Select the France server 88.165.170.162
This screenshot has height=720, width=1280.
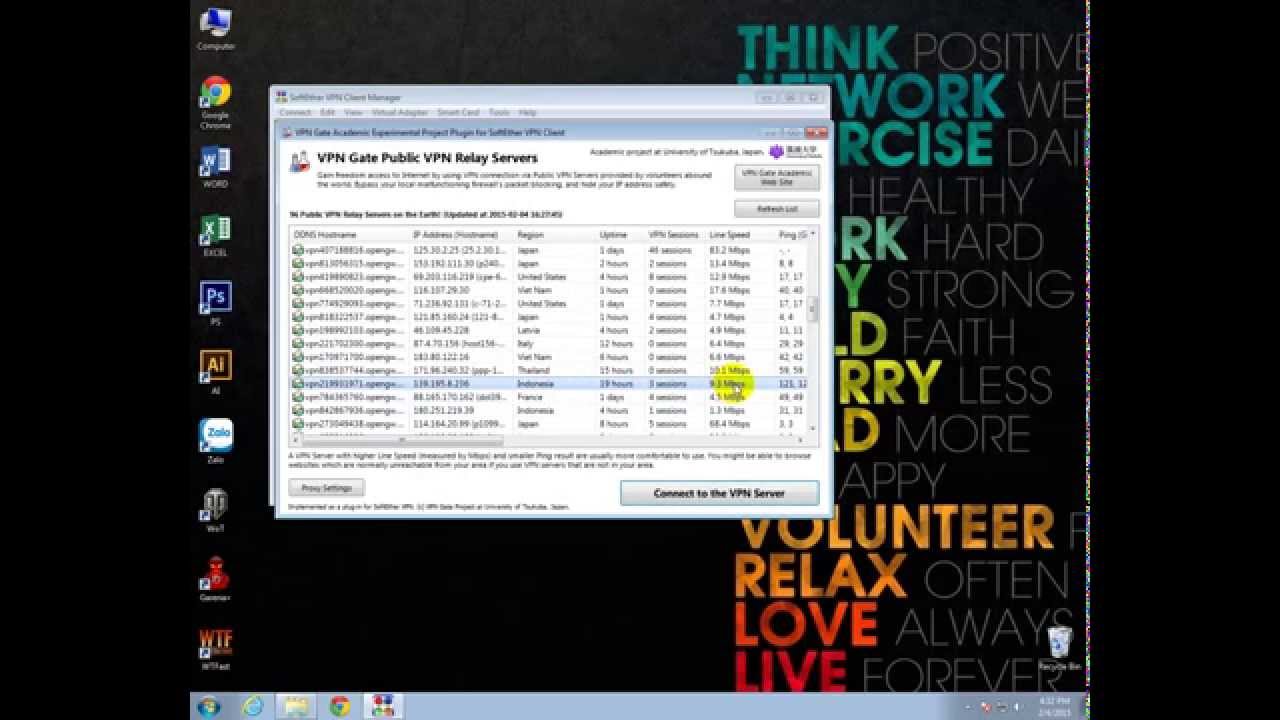(548, 397)
